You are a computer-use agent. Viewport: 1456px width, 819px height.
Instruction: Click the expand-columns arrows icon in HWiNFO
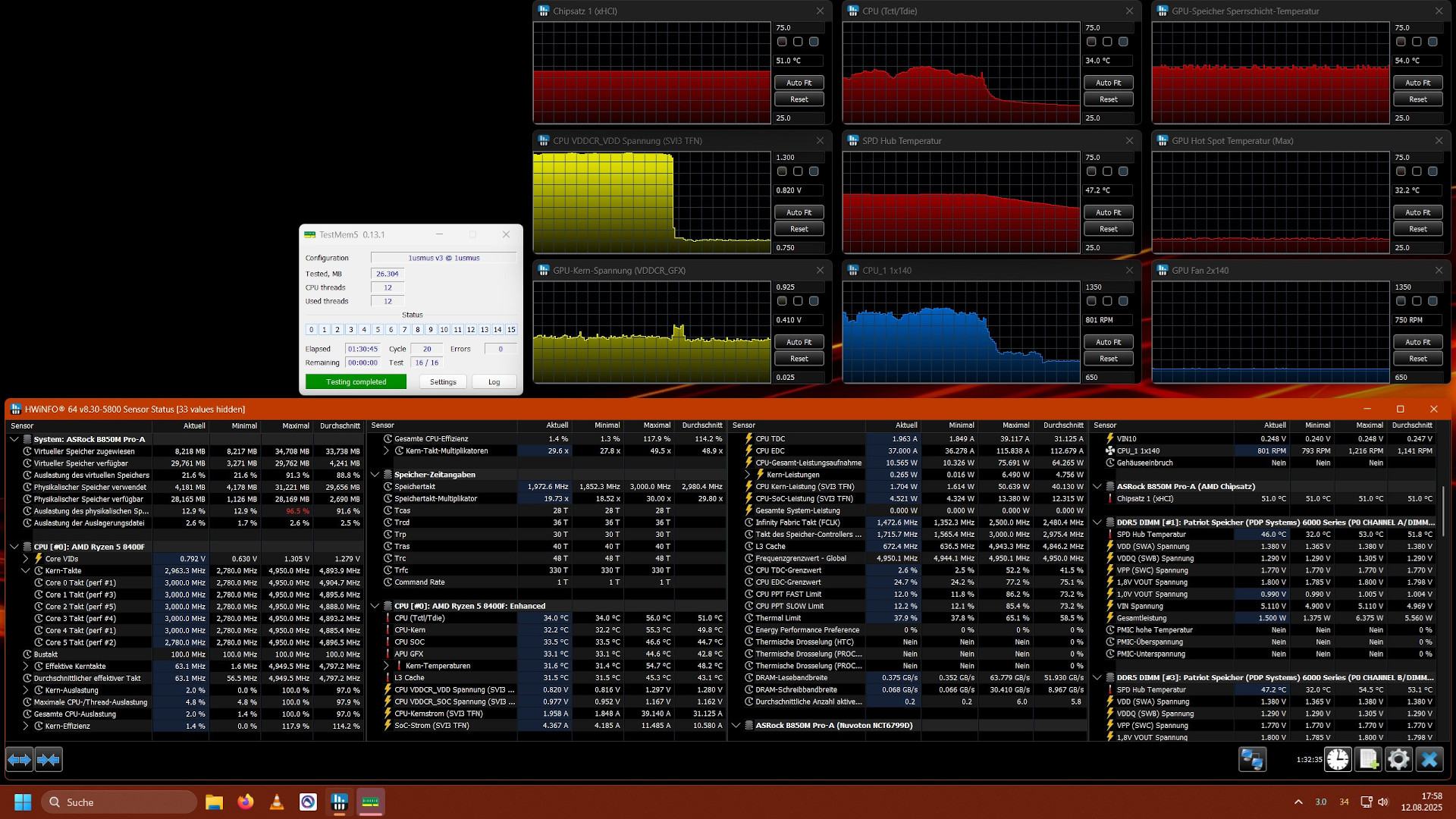[20, 759]
